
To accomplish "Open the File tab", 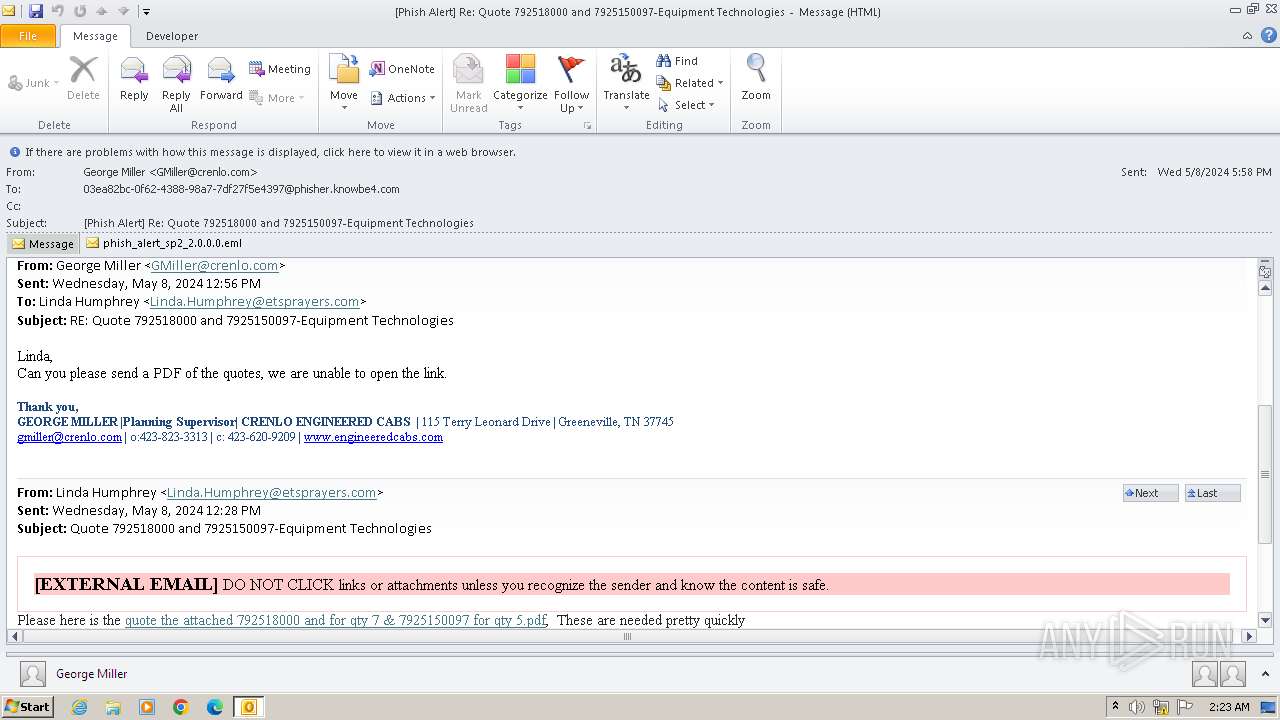I will coord(28,36).
